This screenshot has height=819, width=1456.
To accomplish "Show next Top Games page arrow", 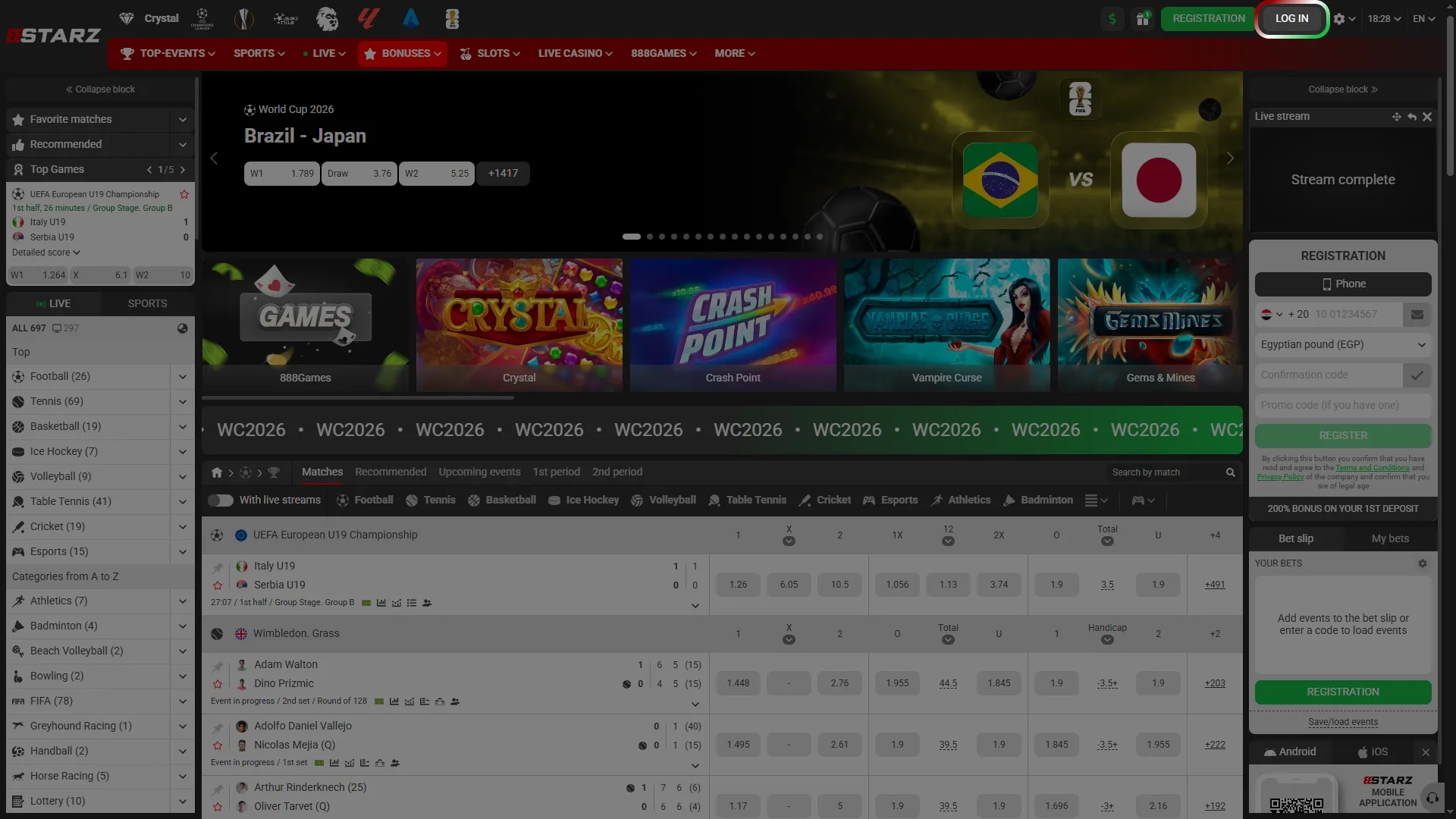I will [x=183, y=170].
